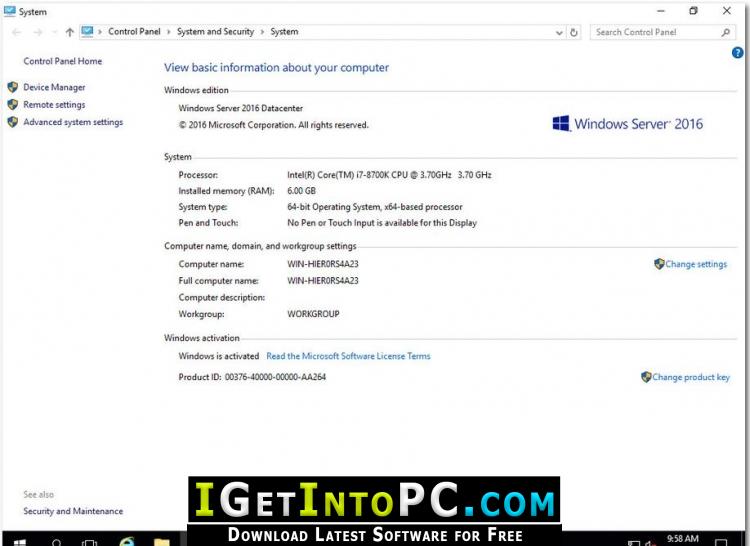Open Device Manager from the sidebar
This screenshot has height=546, width=750.
click(54, 87)
